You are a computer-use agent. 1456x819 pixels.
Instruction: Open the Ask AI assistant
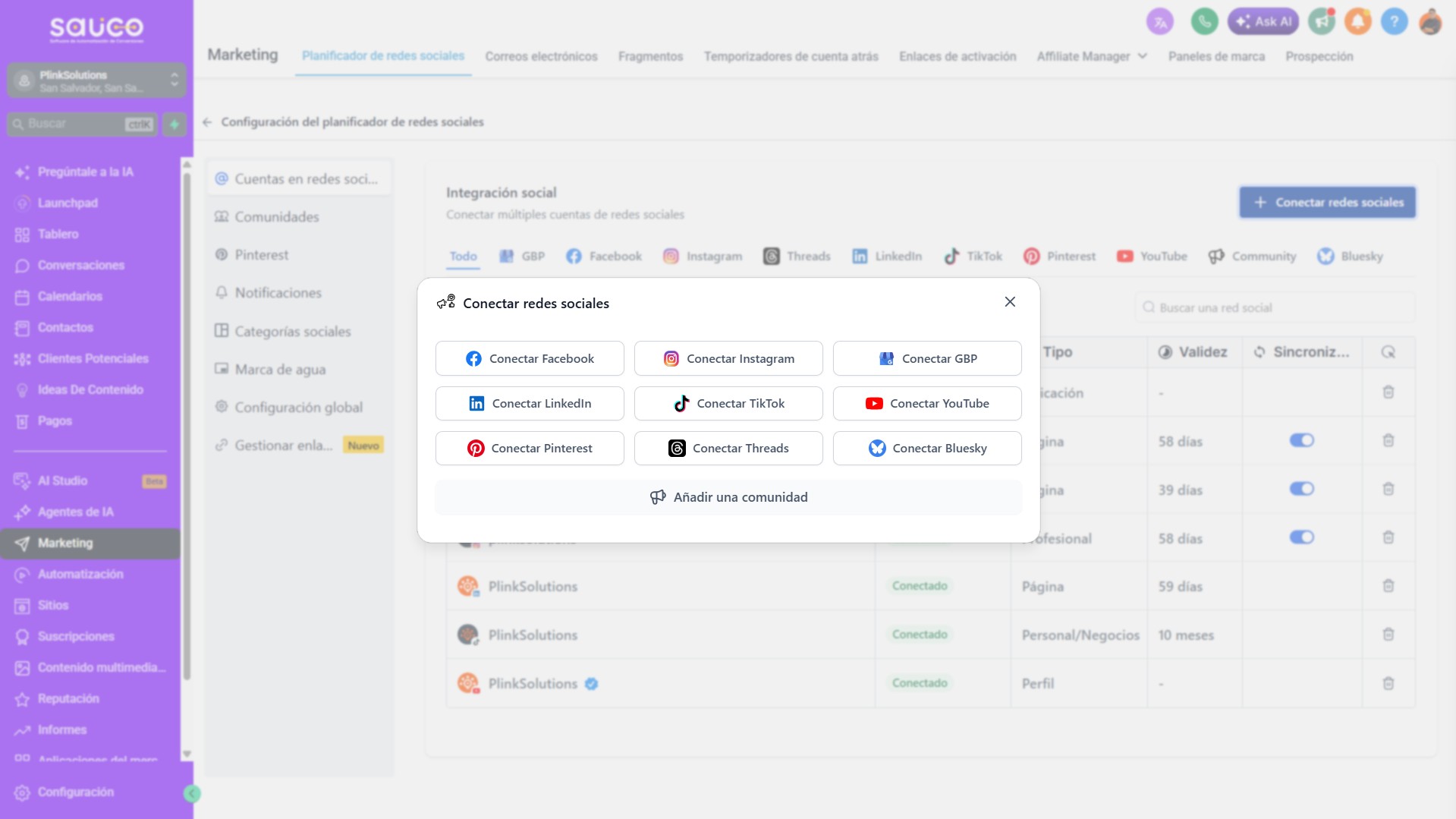pos(1263,22)
